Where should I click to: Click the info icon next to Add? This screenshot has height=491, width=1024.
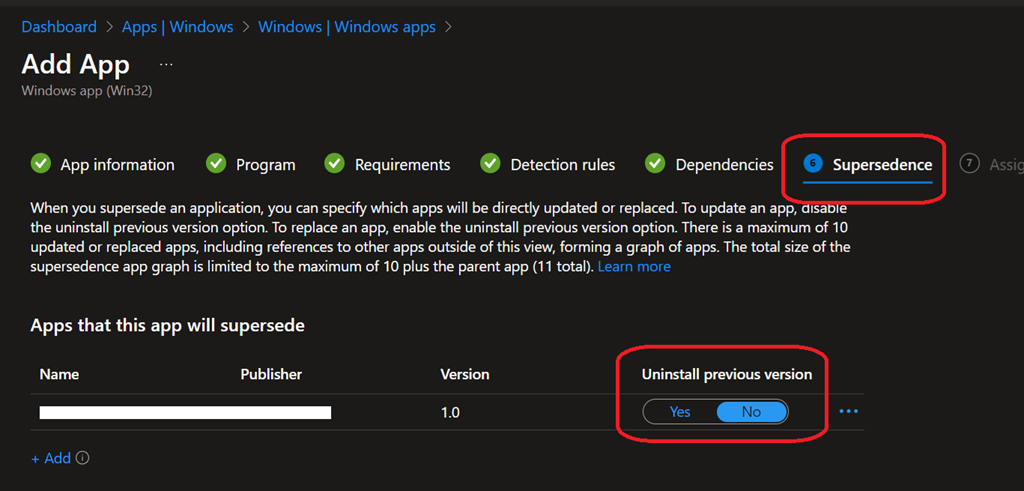point(83,458)
